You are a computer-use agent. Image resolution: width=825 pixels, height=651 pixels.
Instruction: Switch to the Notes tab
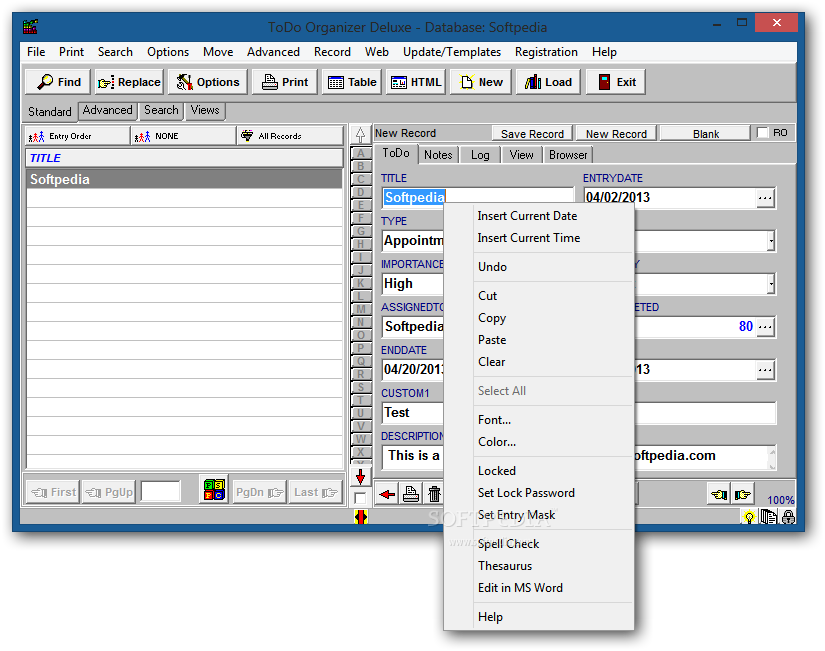(438, 155)
